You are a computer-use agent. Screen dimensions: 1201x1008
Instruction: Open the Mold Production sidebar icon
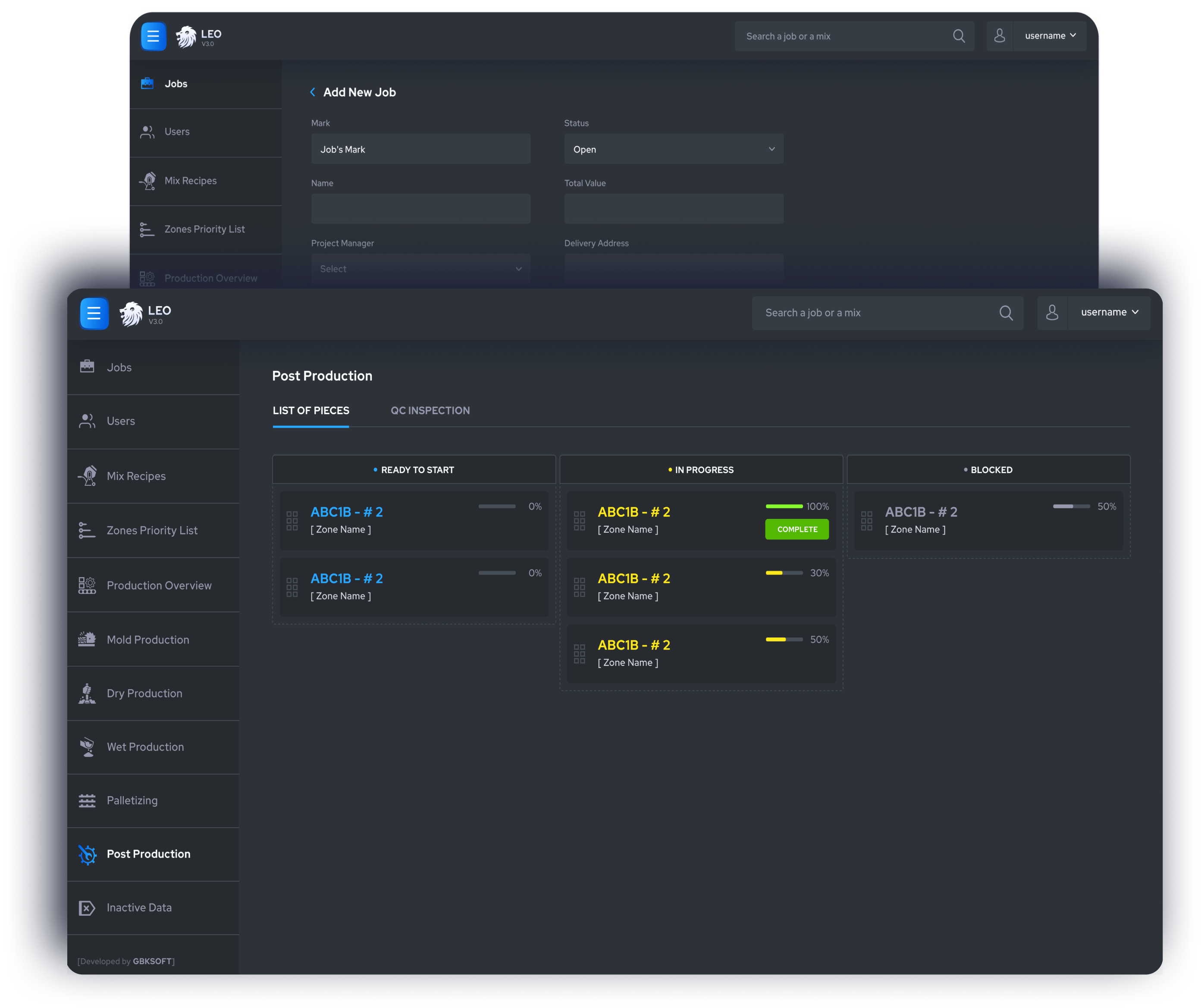click(87, 640)
